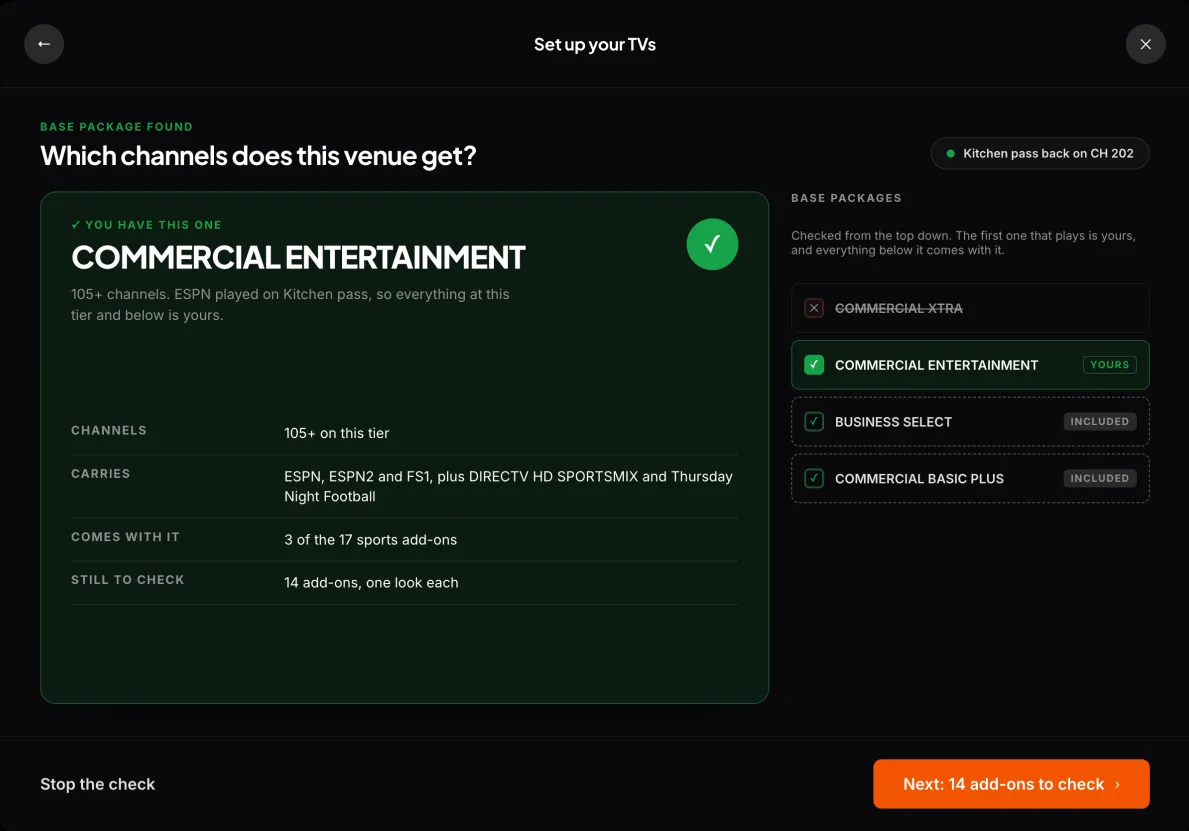1189x831 pixels.
Task: Click the red X icon beside Commercial Xtra
Action: (814, 308)
